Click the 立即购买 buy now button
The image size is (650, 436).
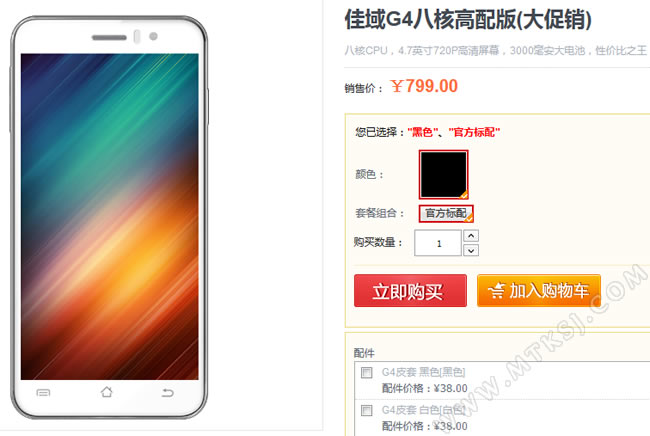pos(410,291)
